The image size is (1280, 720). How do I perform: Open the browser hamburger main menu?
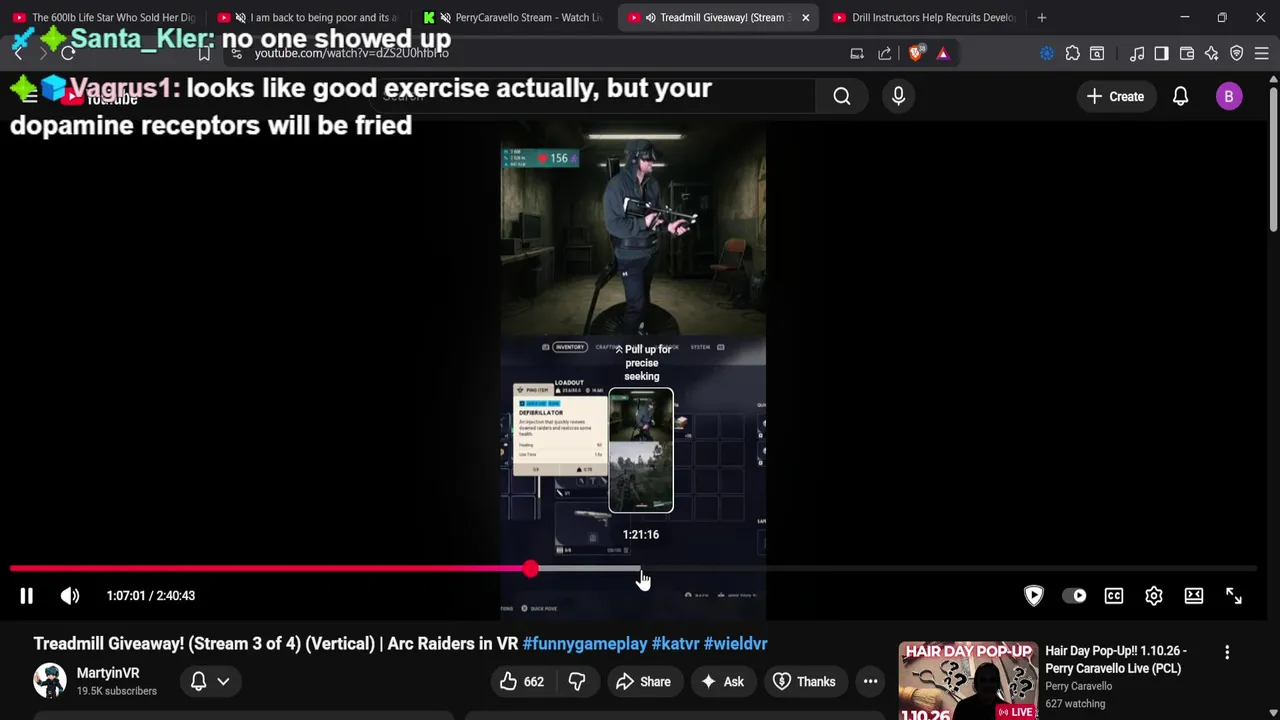pyautogui.click(x=1262, y=53)
